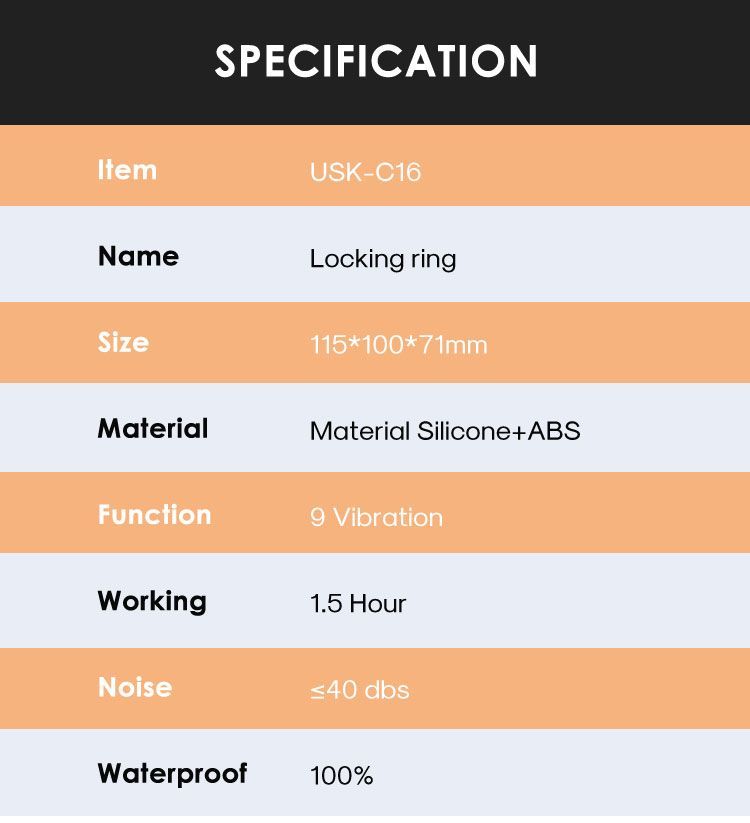Click the USK-C16 item value
Image resolution: width=750 pixels, height=823 pixels.
click(365, 172)
